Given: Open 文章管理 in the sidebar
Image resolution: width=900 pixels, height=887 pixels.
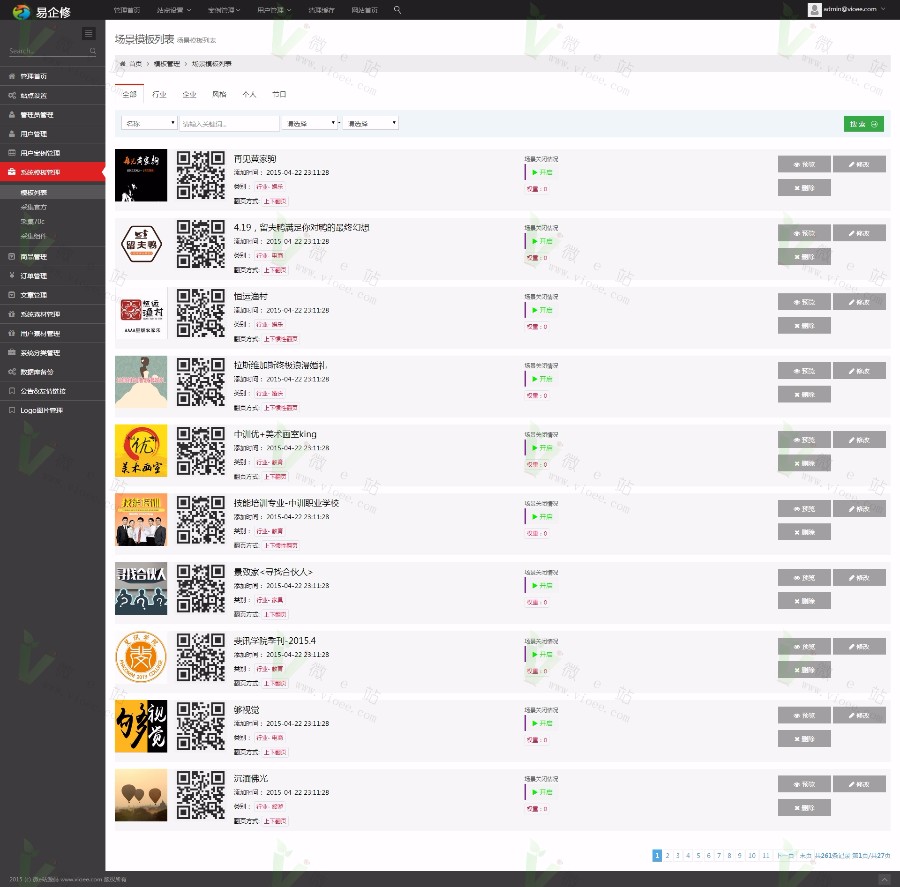Looking at the screenshot, I should coord(52,295).
